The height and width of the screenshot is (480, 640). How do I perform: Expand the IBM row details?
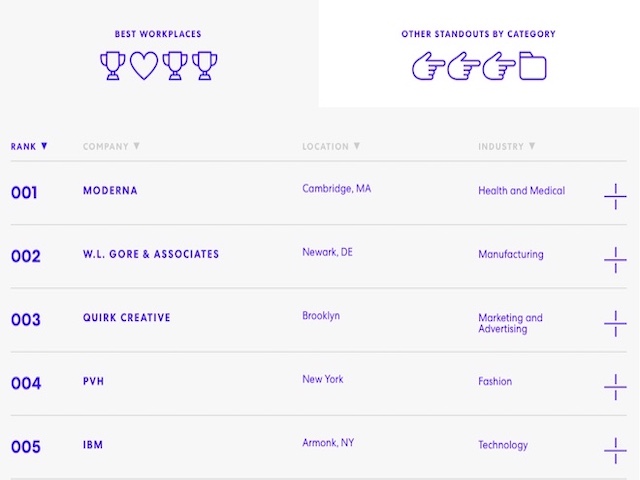pos(615,451)
